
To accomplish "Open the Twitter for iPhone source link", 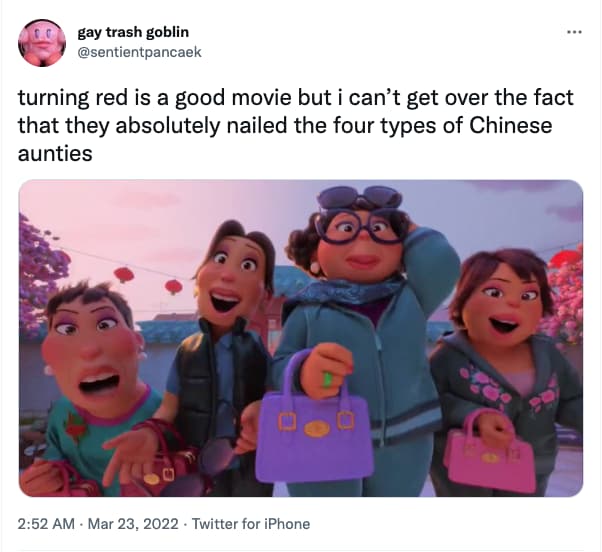I will click(251, 524).
